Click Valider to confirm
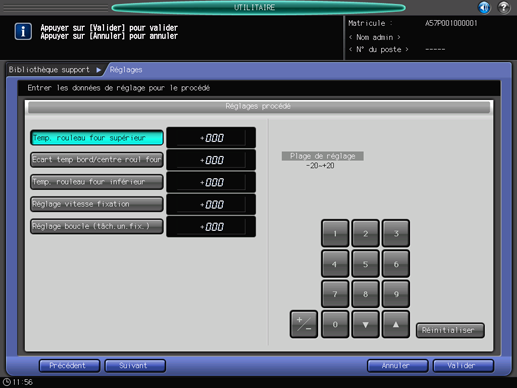Image resolution: width=517 pixels, height=388 pixels. 463,365
